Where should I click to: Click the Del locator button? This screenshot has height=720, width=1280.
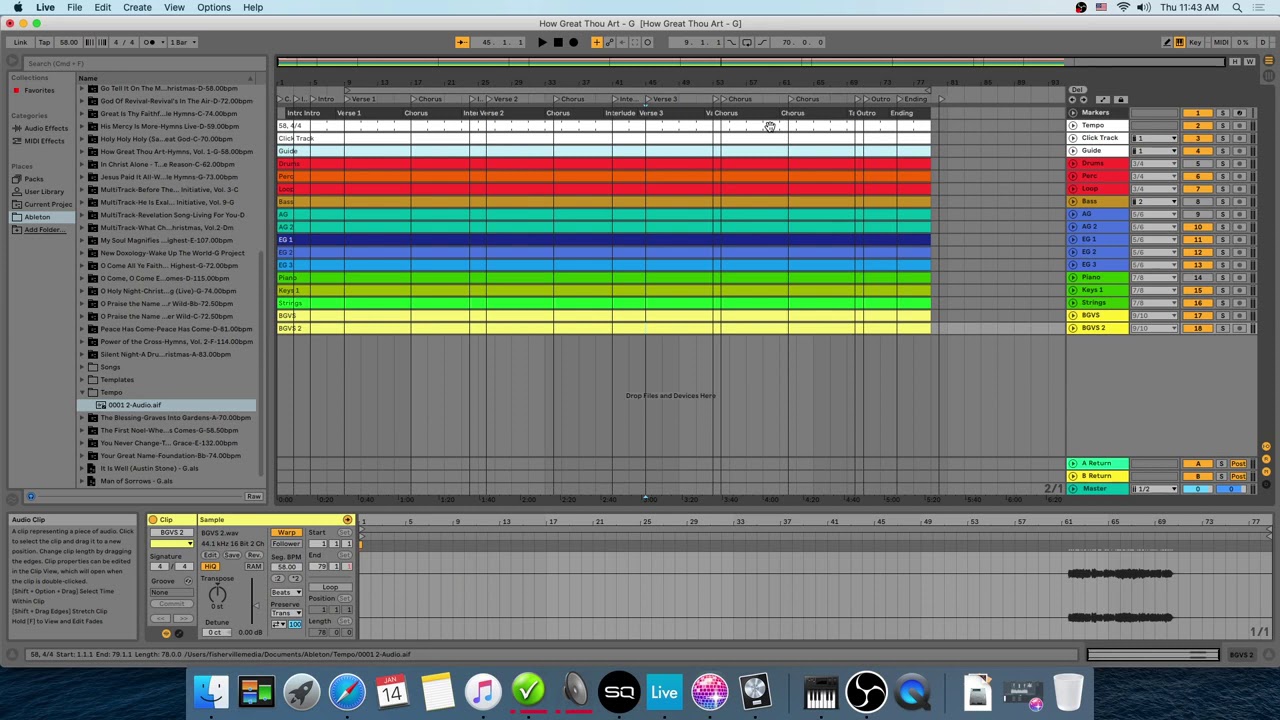(1077, 90)
